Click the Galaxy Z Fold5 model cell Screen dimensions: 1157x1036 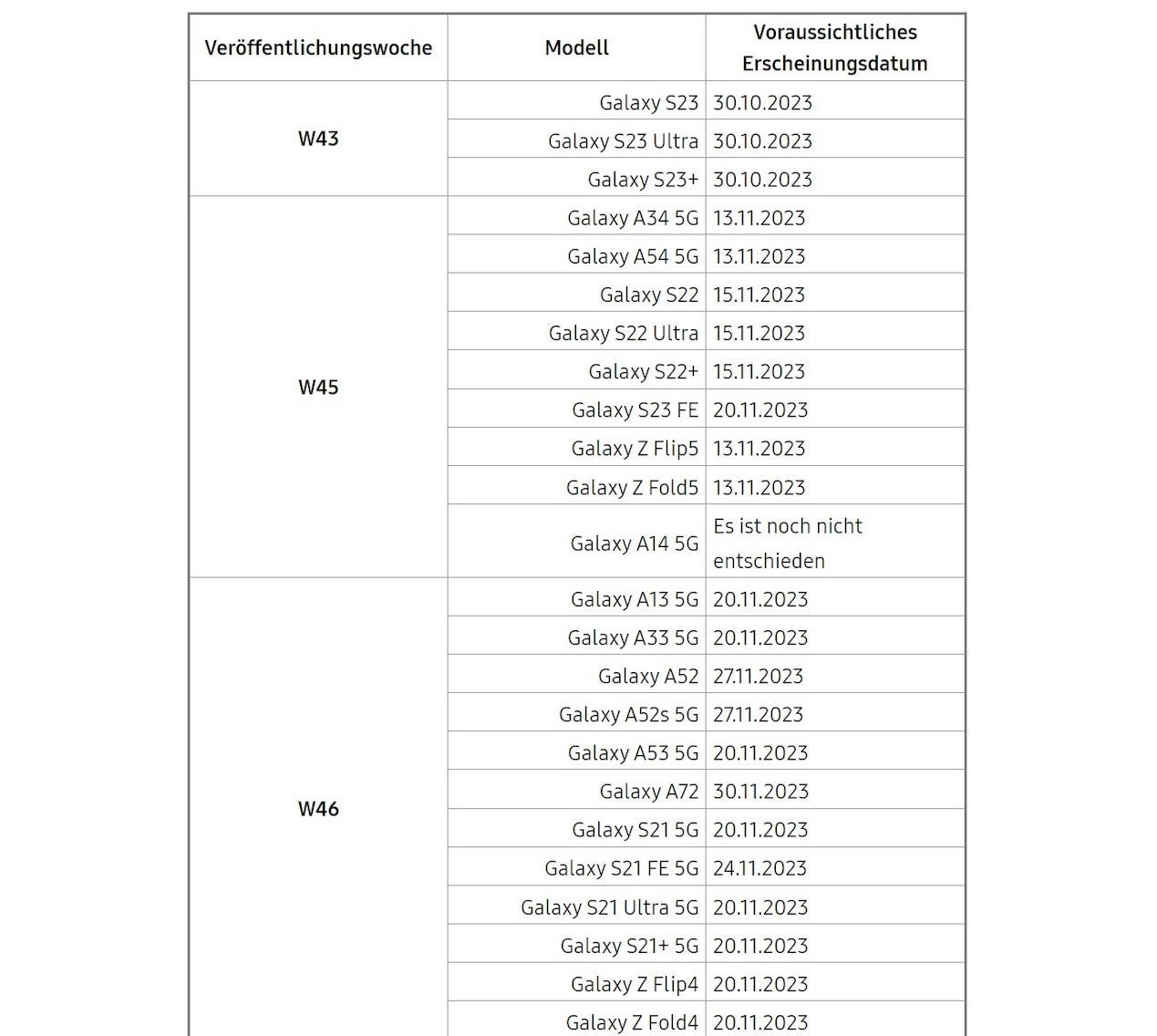point(576,487)
